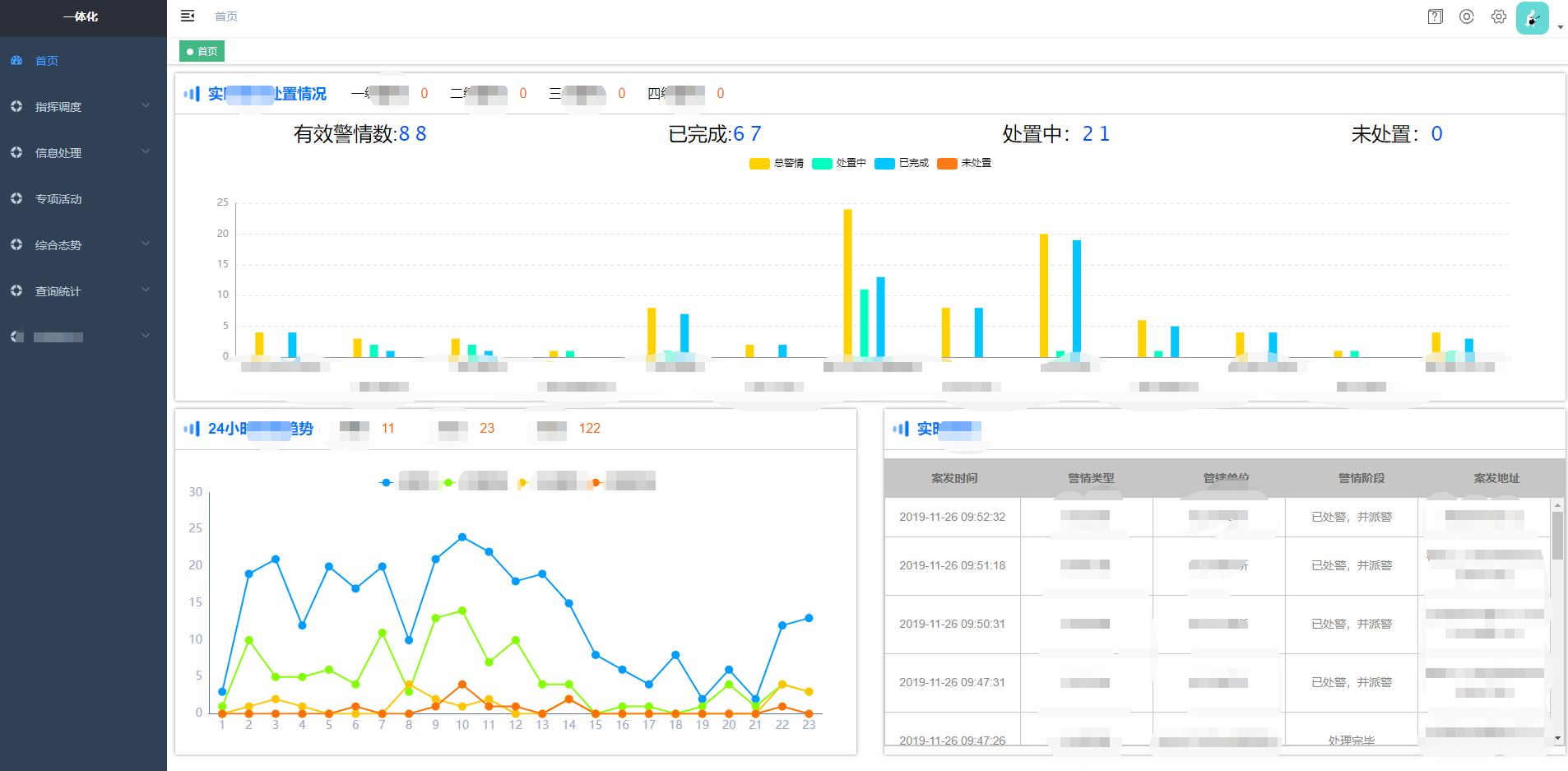The image size is (1568, 771).
Task: Click the trend count 11
Action: [388, 429]
